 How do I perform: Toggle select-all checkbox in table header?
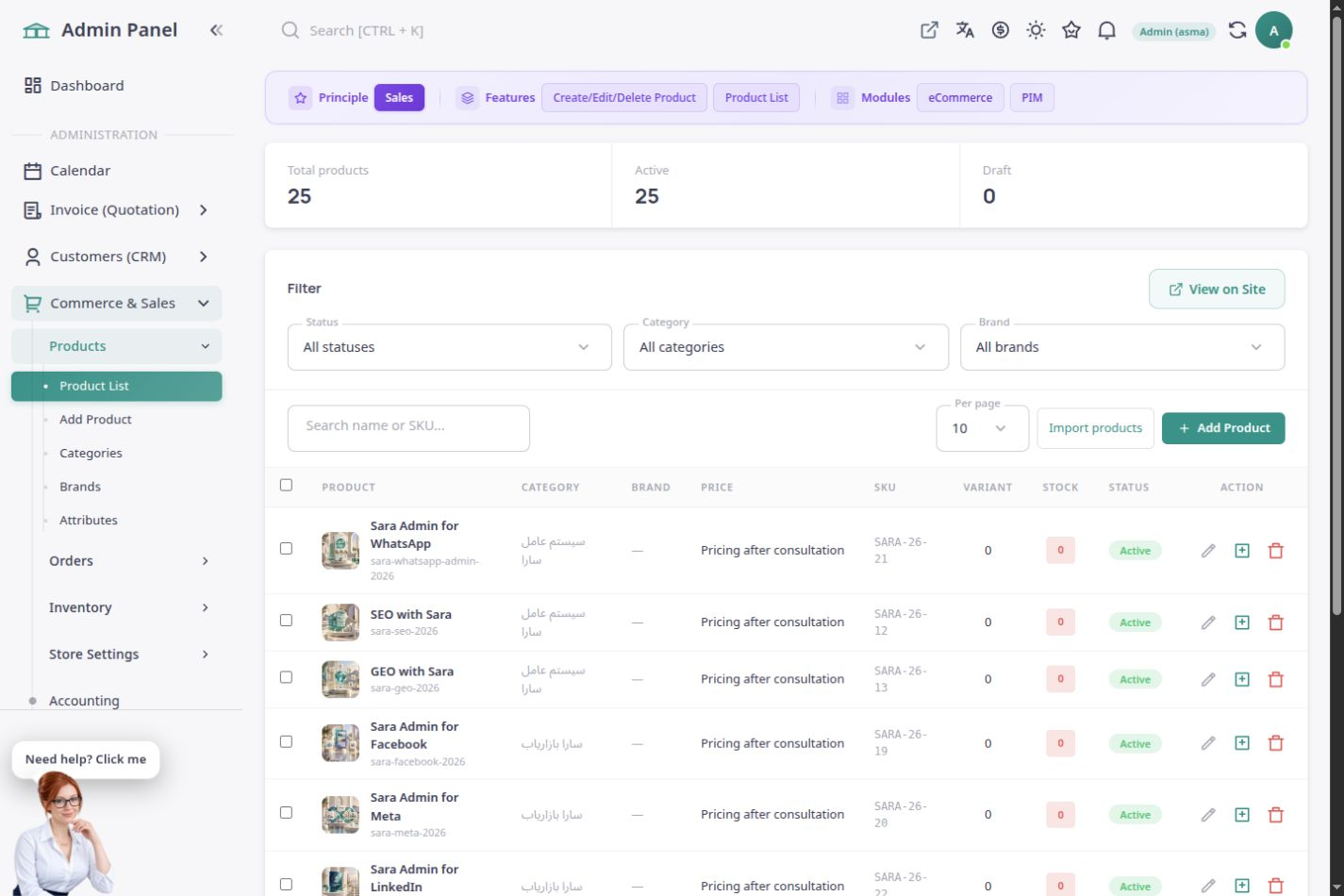(x=286, y=485)
